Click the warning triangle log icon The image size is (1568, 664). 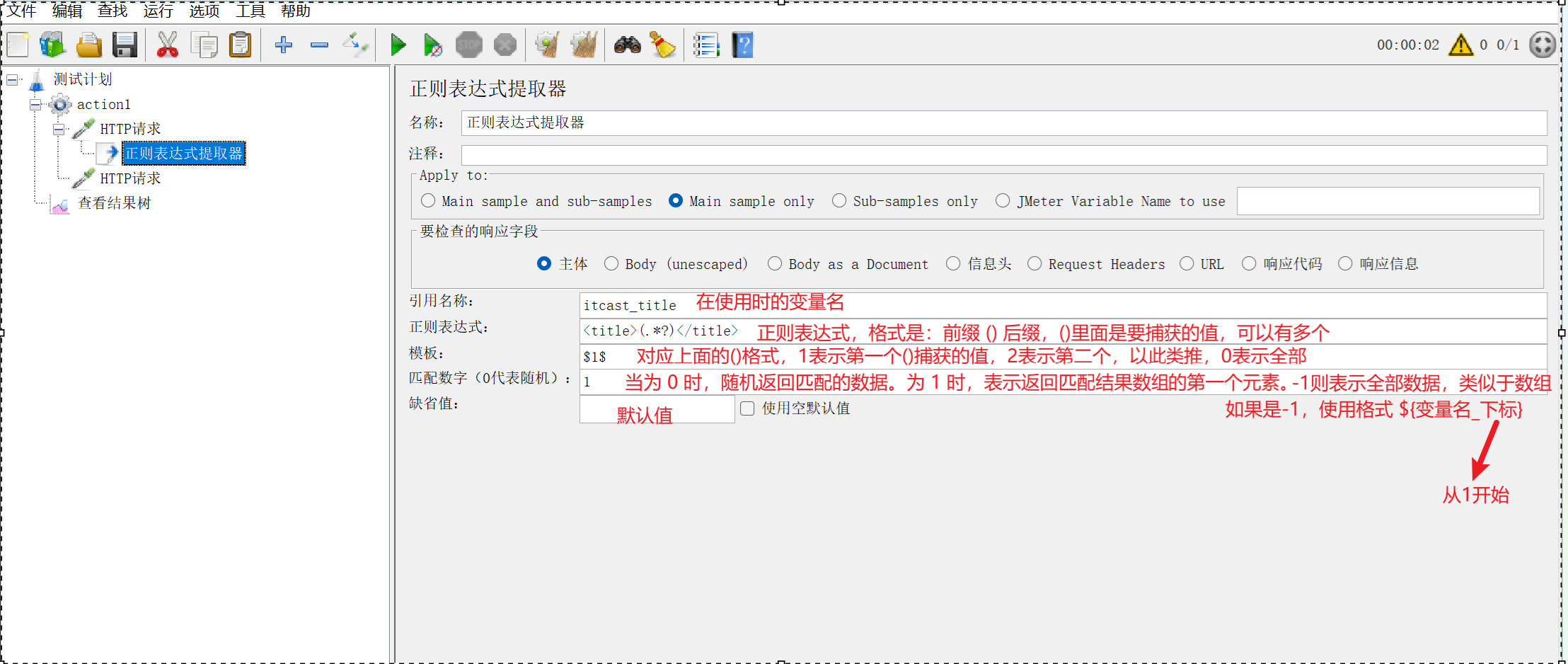coord(1461,45)
